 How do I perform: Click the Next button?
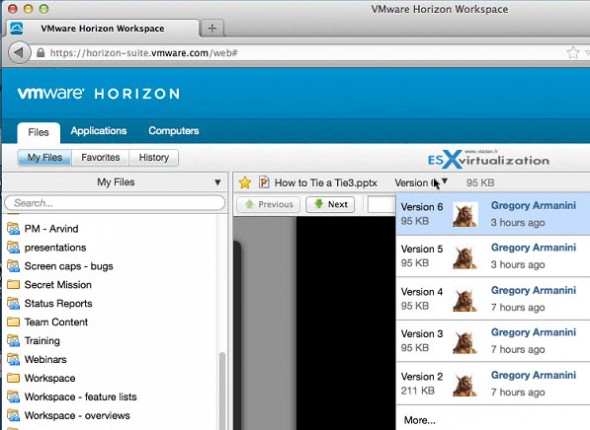click(x=330, y=204)
